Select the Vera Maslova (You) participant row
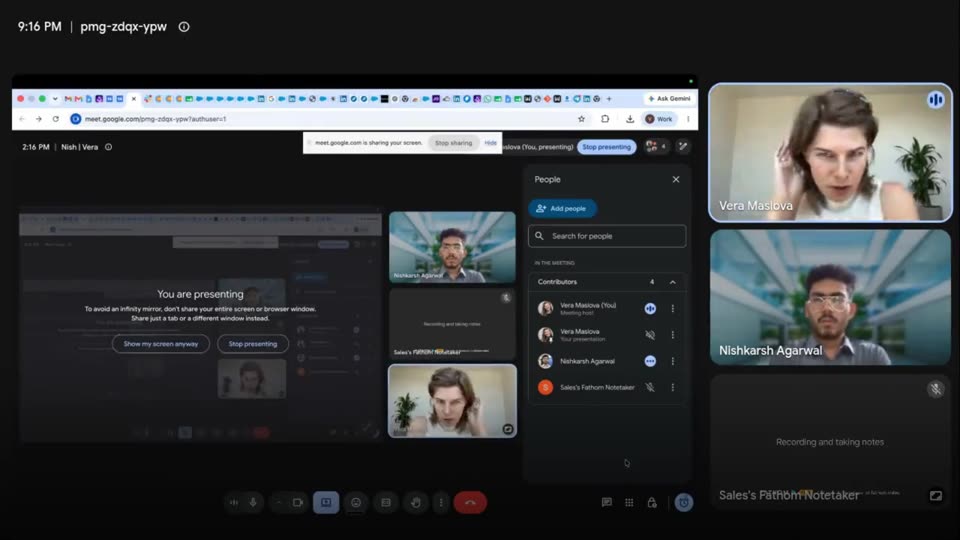960x540 pixels. point(607,309)
